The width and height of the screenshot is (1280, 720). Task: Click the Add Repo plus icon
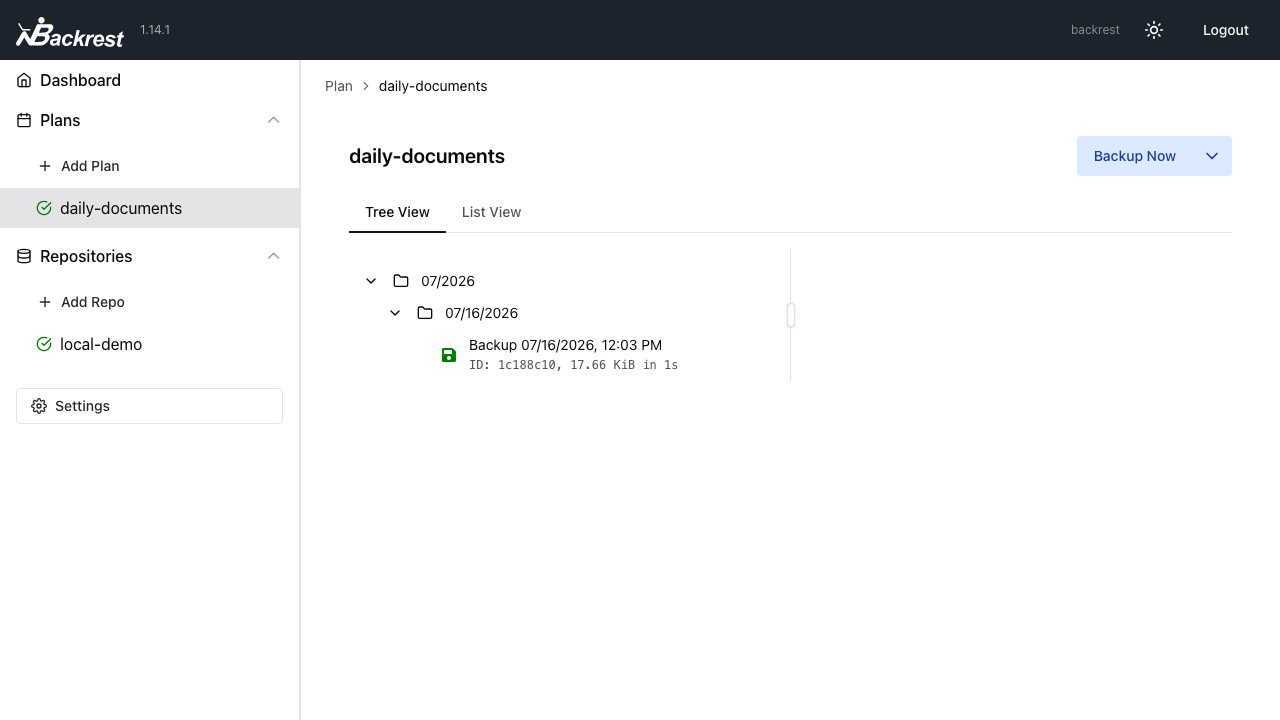45,302
